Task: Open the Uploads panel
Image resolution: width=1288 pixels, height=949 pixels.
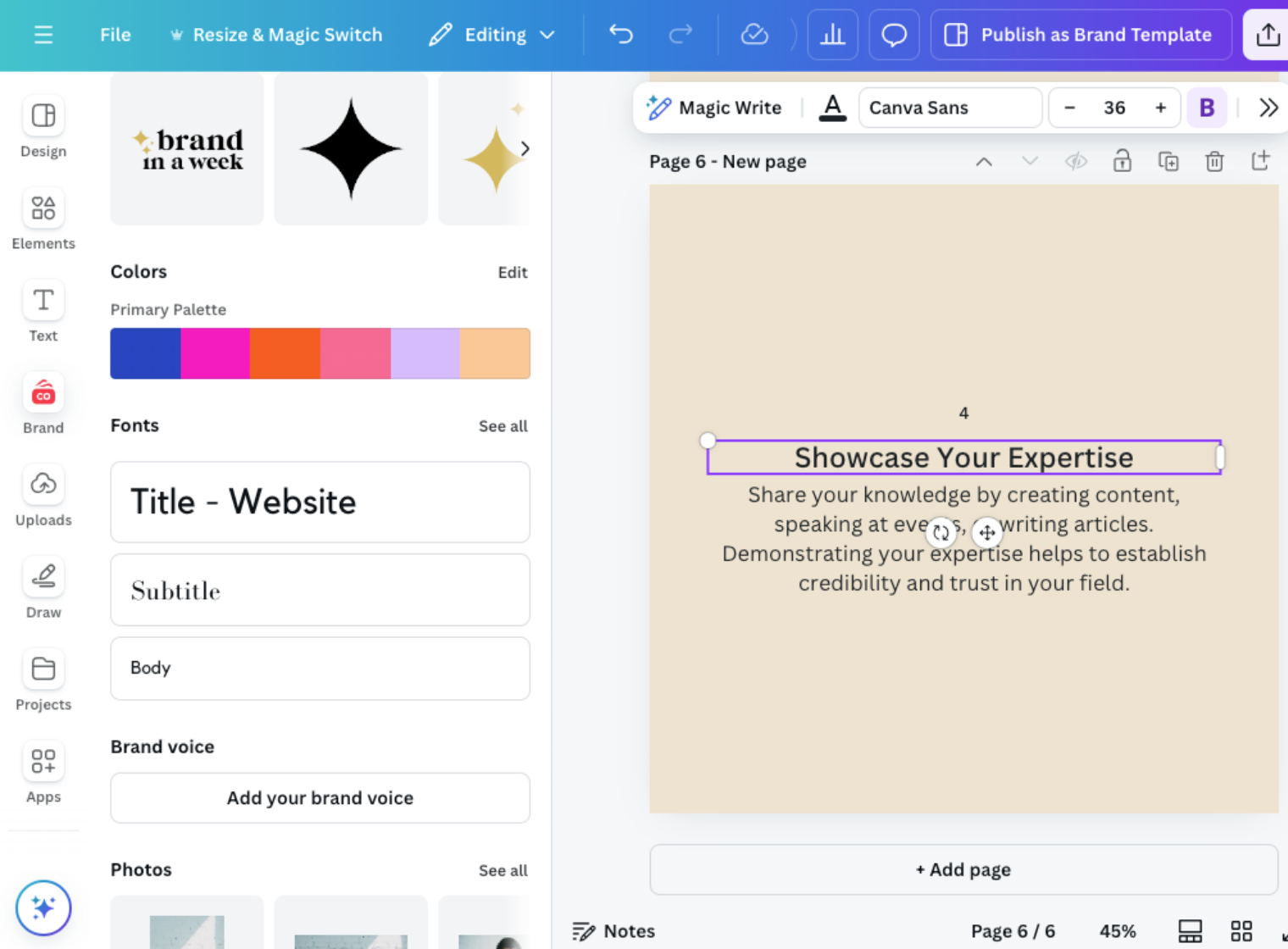Action: pyautogui.click(x=43, y=496)
